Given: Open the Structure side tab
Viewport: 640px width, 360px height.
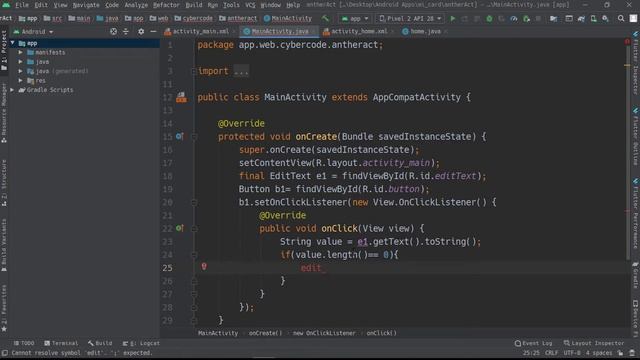Looking at the screenshot, I should click(x=4, y=183).
